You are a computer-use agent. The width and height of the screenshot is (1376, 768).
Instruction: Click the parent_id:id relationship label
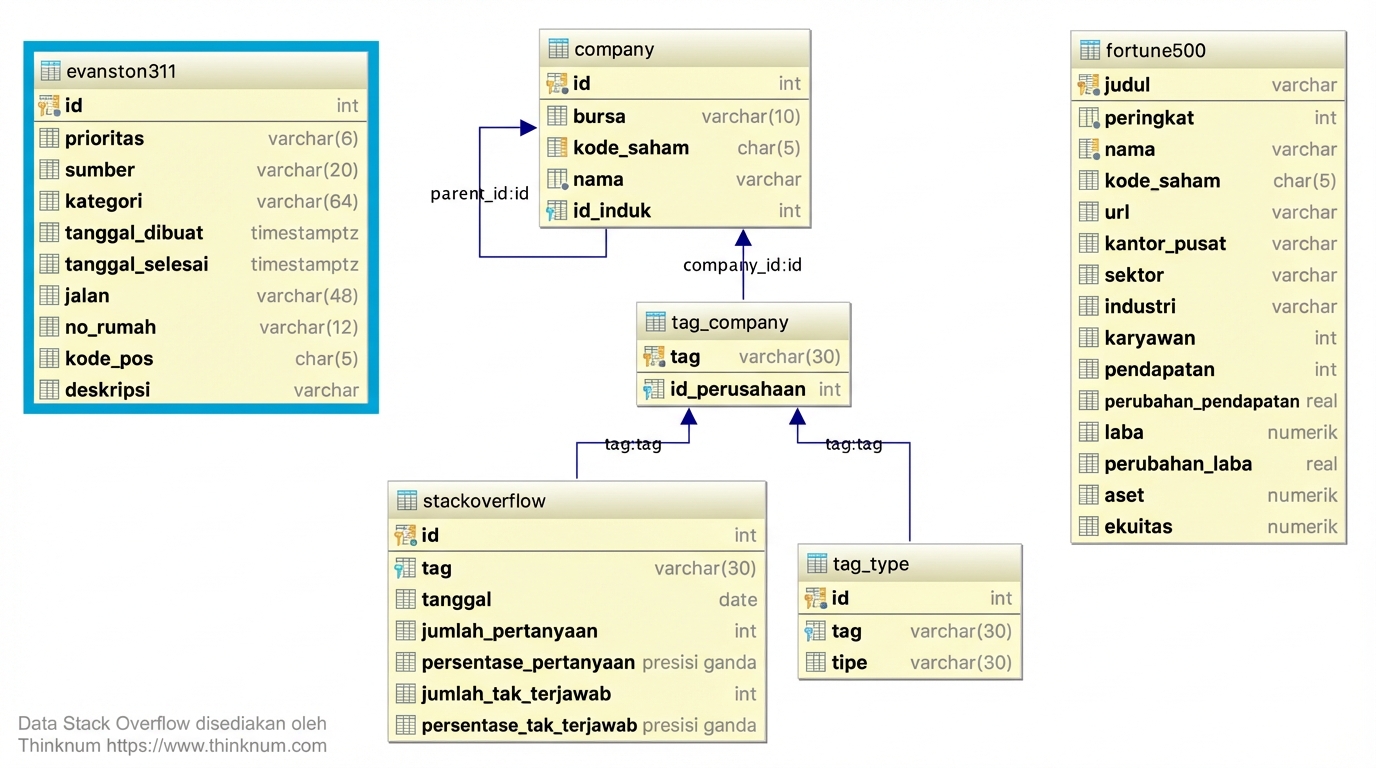[x=479, y=193]
